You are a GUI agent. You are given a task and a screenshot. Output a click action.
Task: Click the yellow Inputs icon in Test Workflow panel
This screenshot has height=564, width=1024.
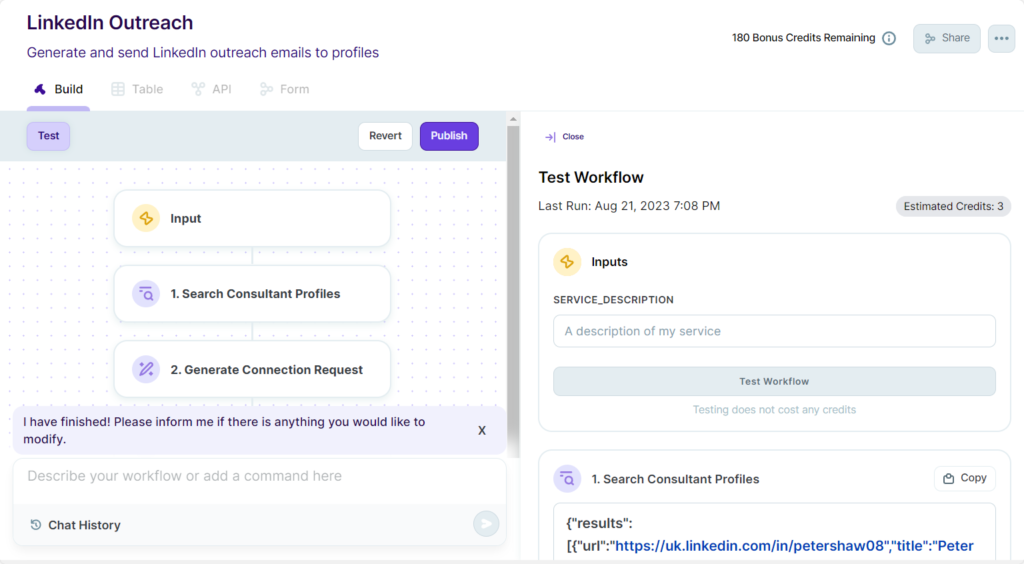[567, 262]
